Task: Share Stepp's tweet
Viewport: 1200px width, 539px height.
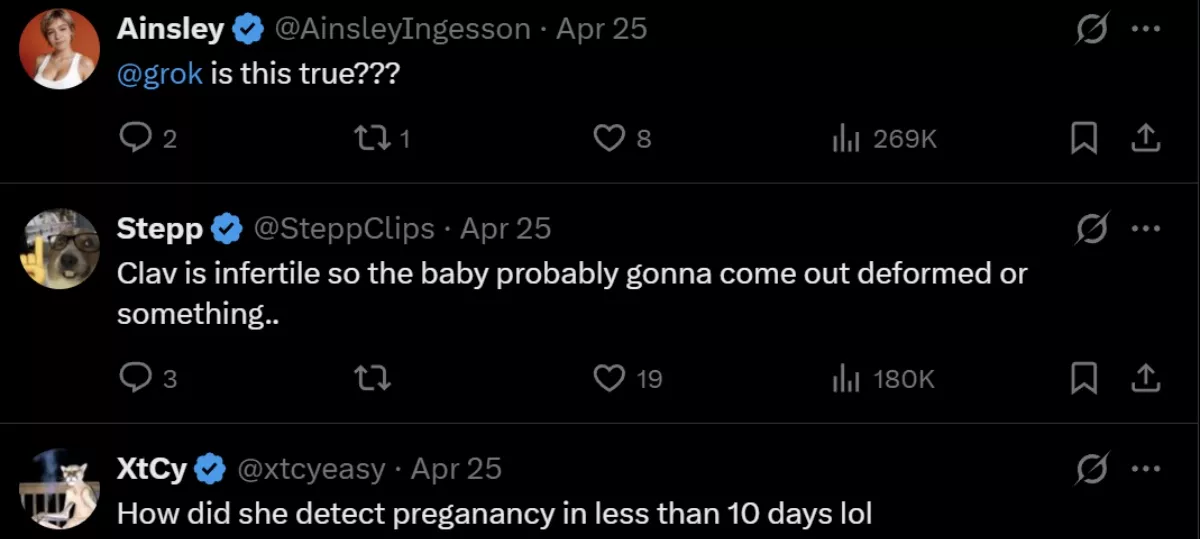Action: 1144,378
